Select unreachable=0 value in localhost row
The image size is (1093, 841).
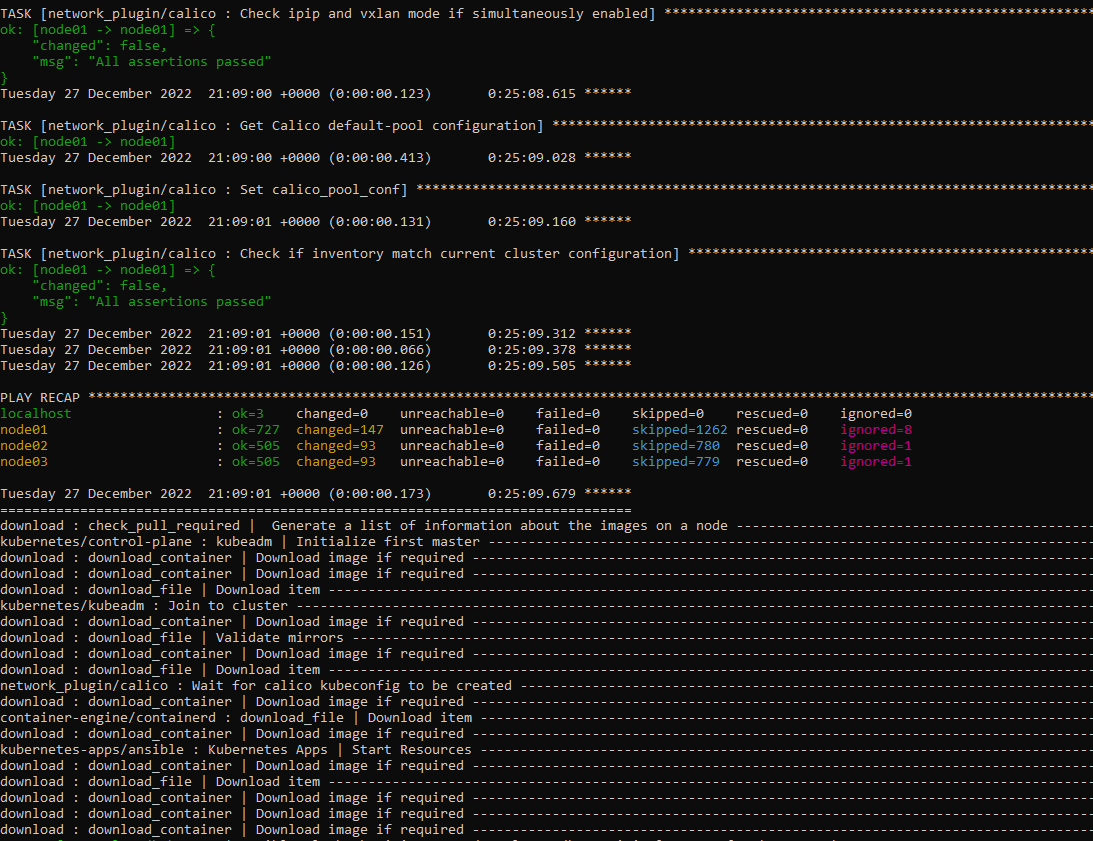[x=452, y=414]
